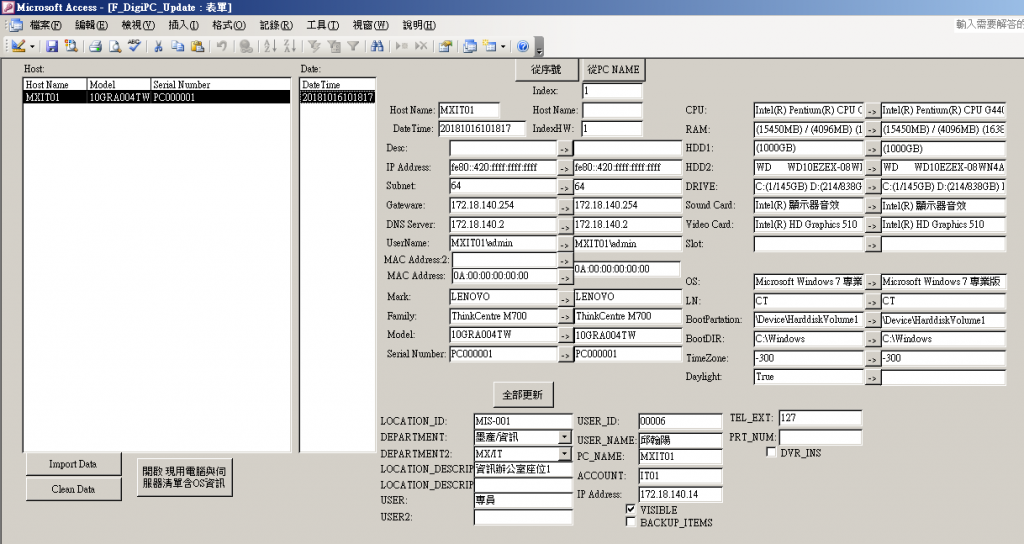Click the USER_ID field with 00006
This screenshot has width=1024, height=544.
[680, 421]
